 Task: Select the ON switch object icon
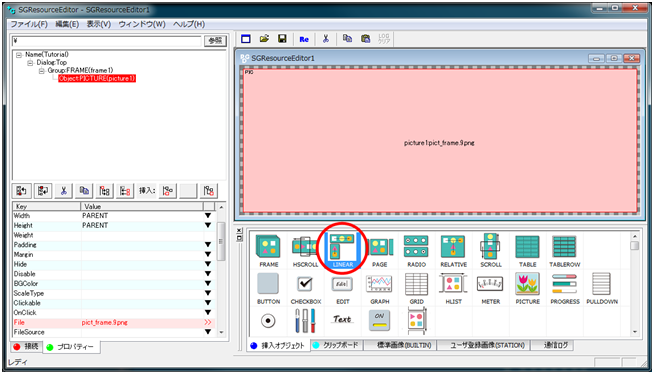click(x=380, y=321)
